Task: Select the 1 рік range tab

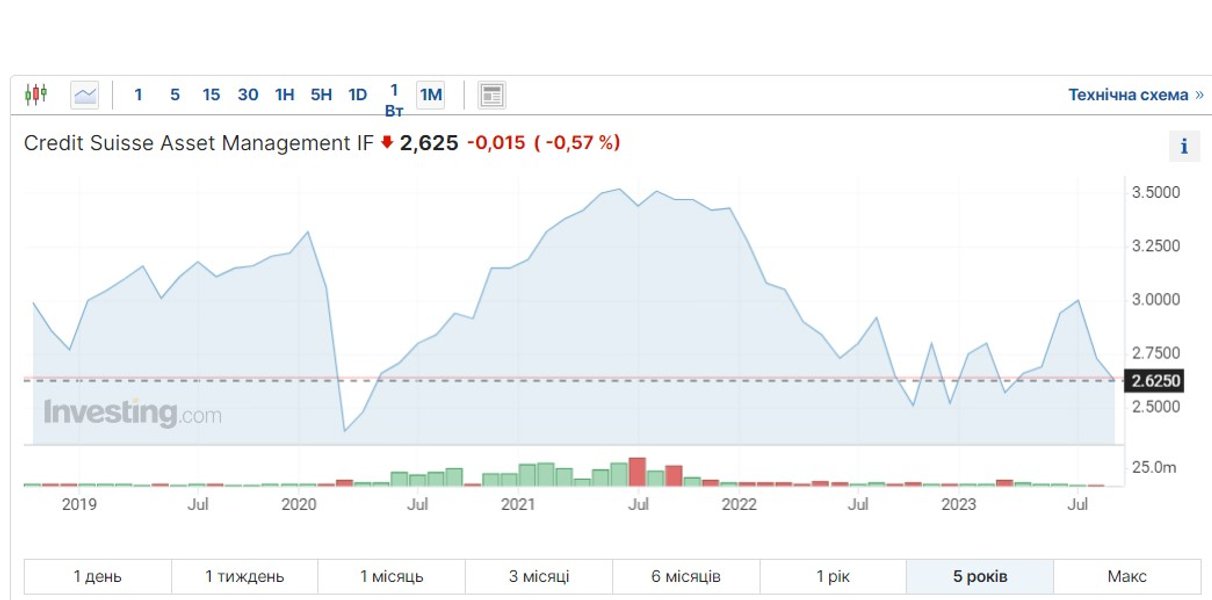Action: click(833, 577)
